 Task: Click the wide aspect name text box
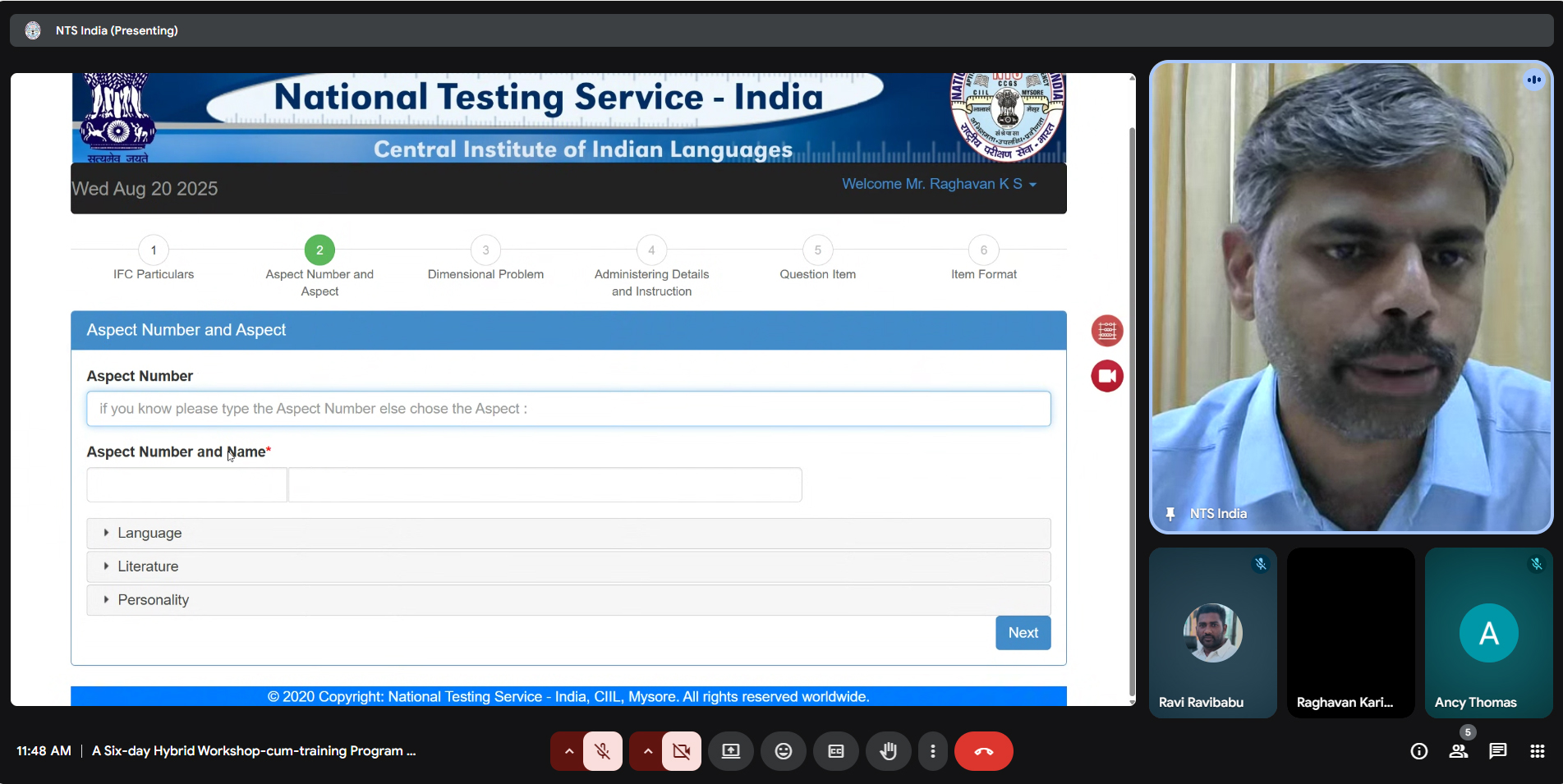pyautogui.click(x=545, y=485)
